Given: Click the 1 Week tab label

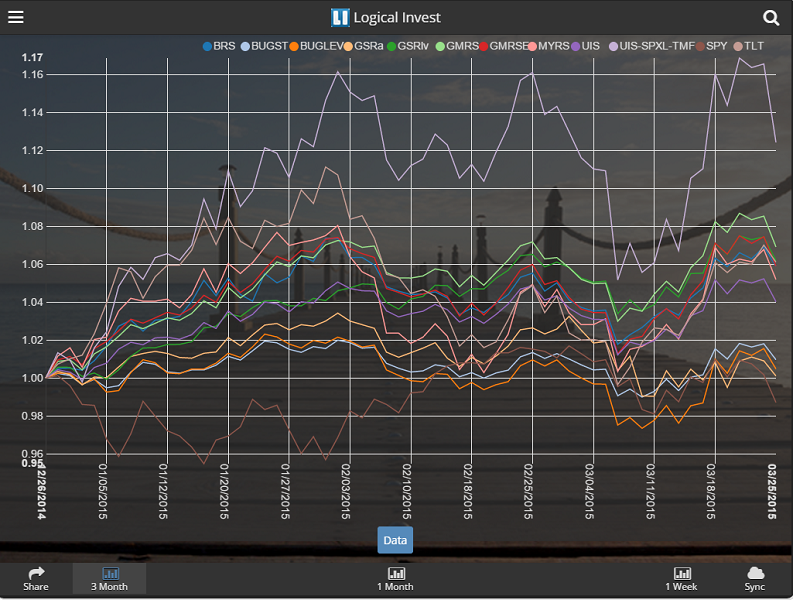Looking at the screenshot, I should pos(681,587).
